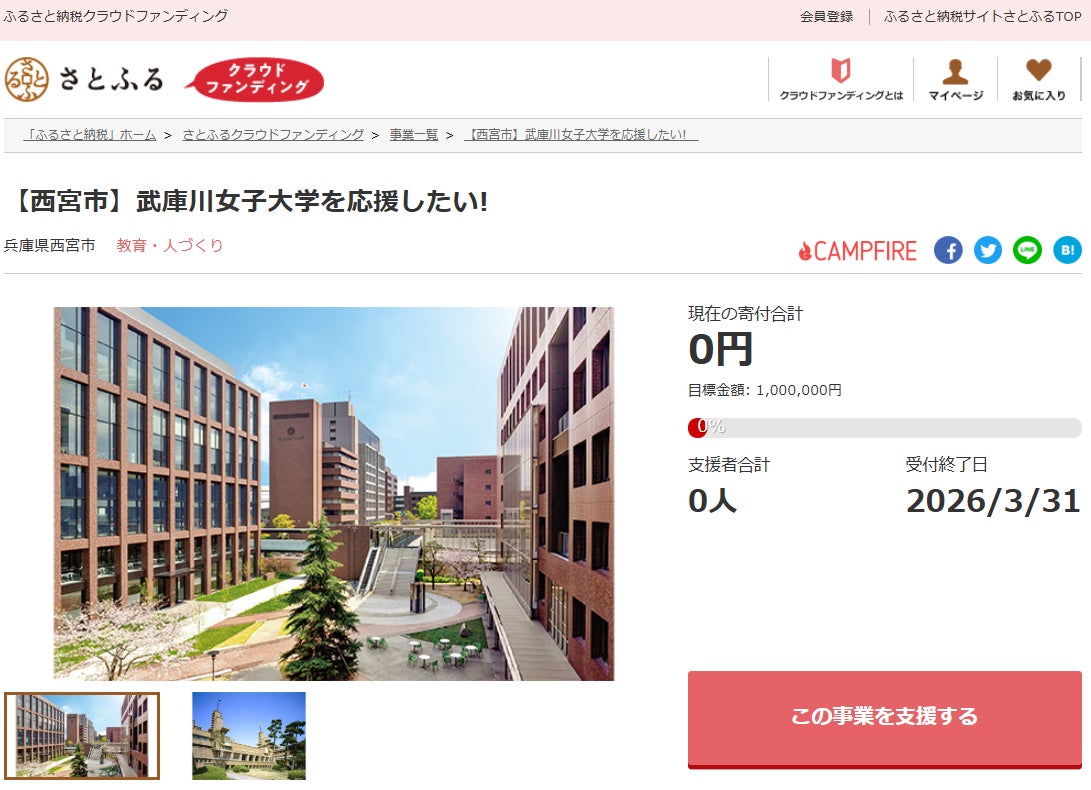
Task: Go to ふるさと納税サイトさとふるTOP link
Action: pyautogui.click(x=982, y=16)
